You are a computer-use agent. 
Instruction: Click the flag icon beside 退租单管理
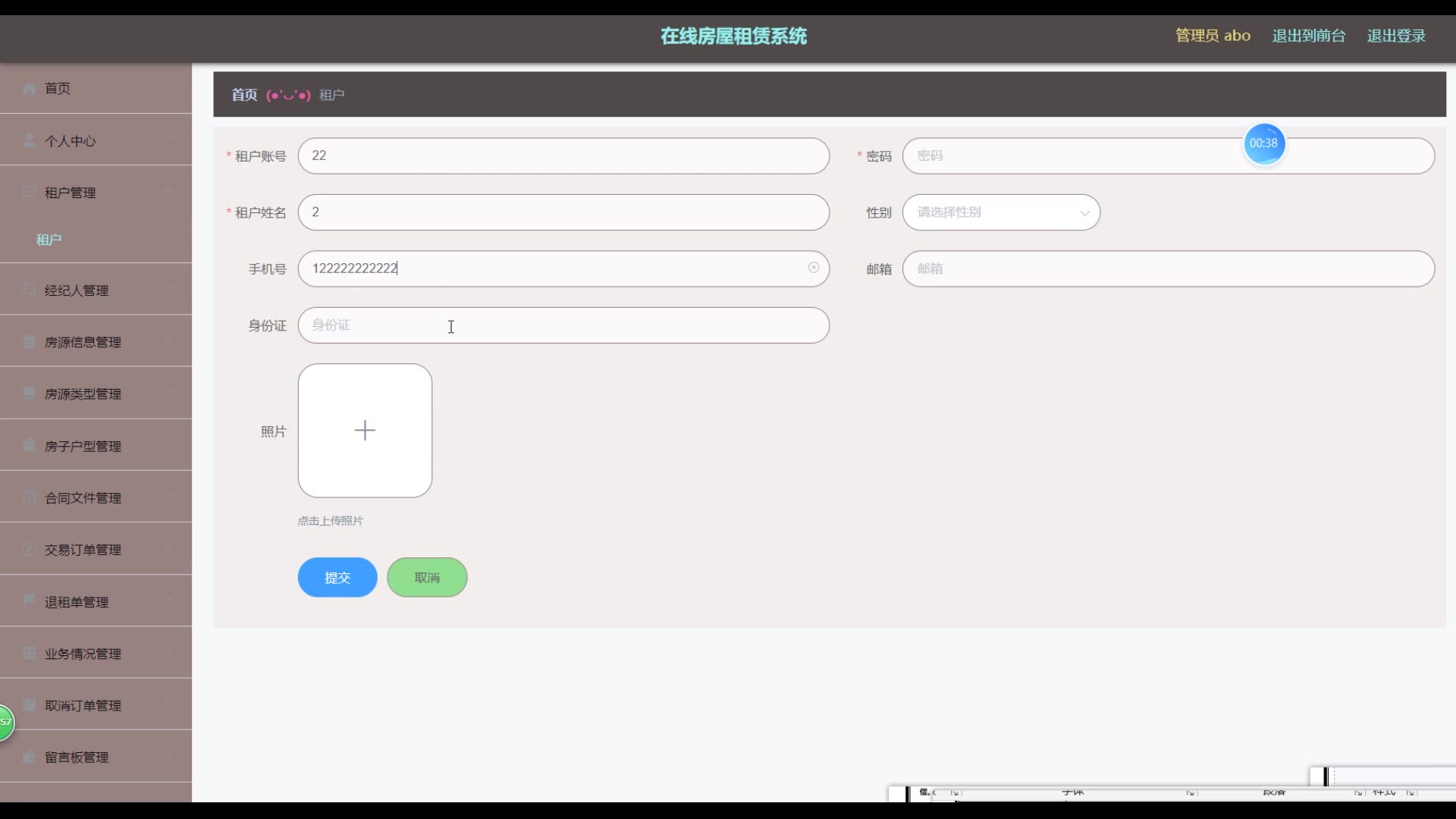point(30,601)
